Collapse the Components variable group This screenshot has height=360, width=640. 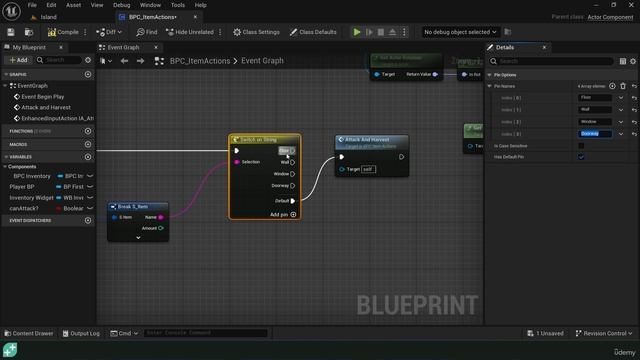pos(5,167)
